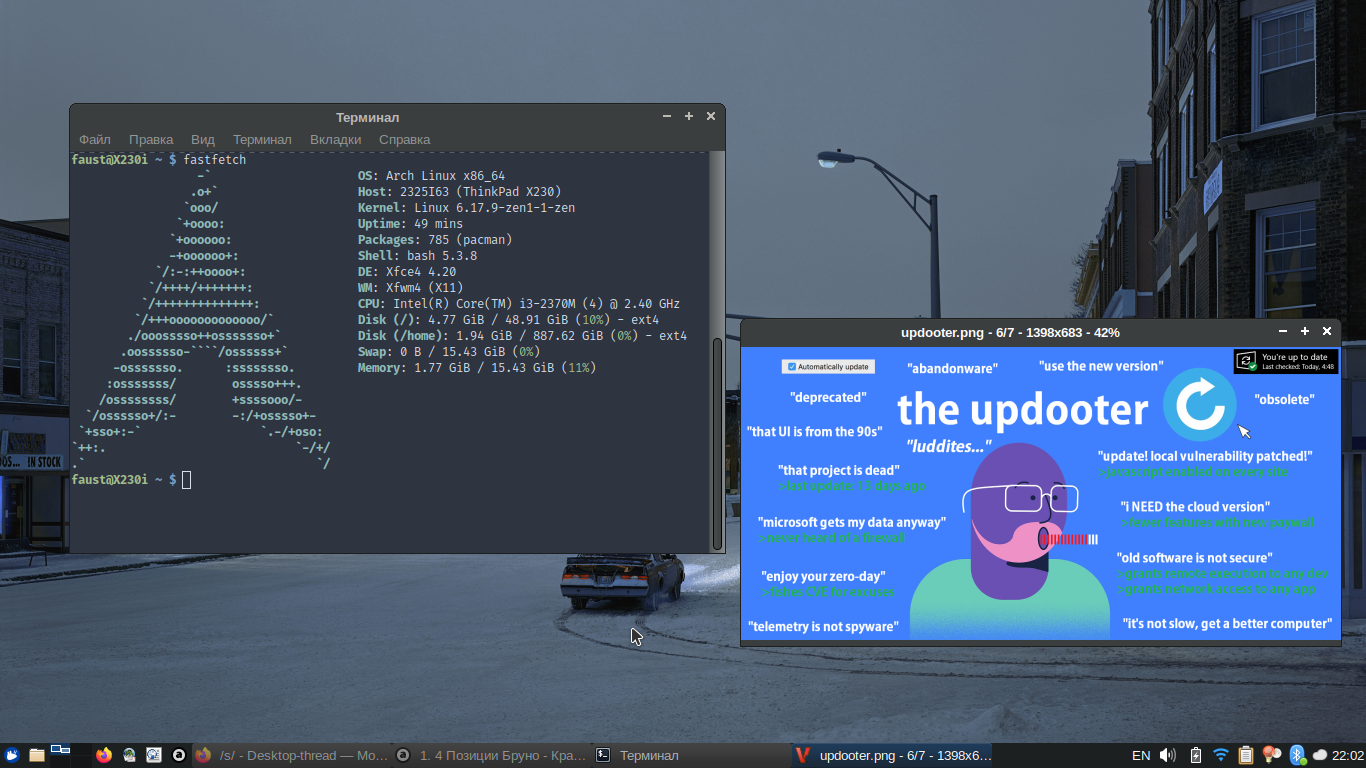The image size is (1366, 768).
Task: Open the file manager launcher in panel
Action: coord(37,755)
